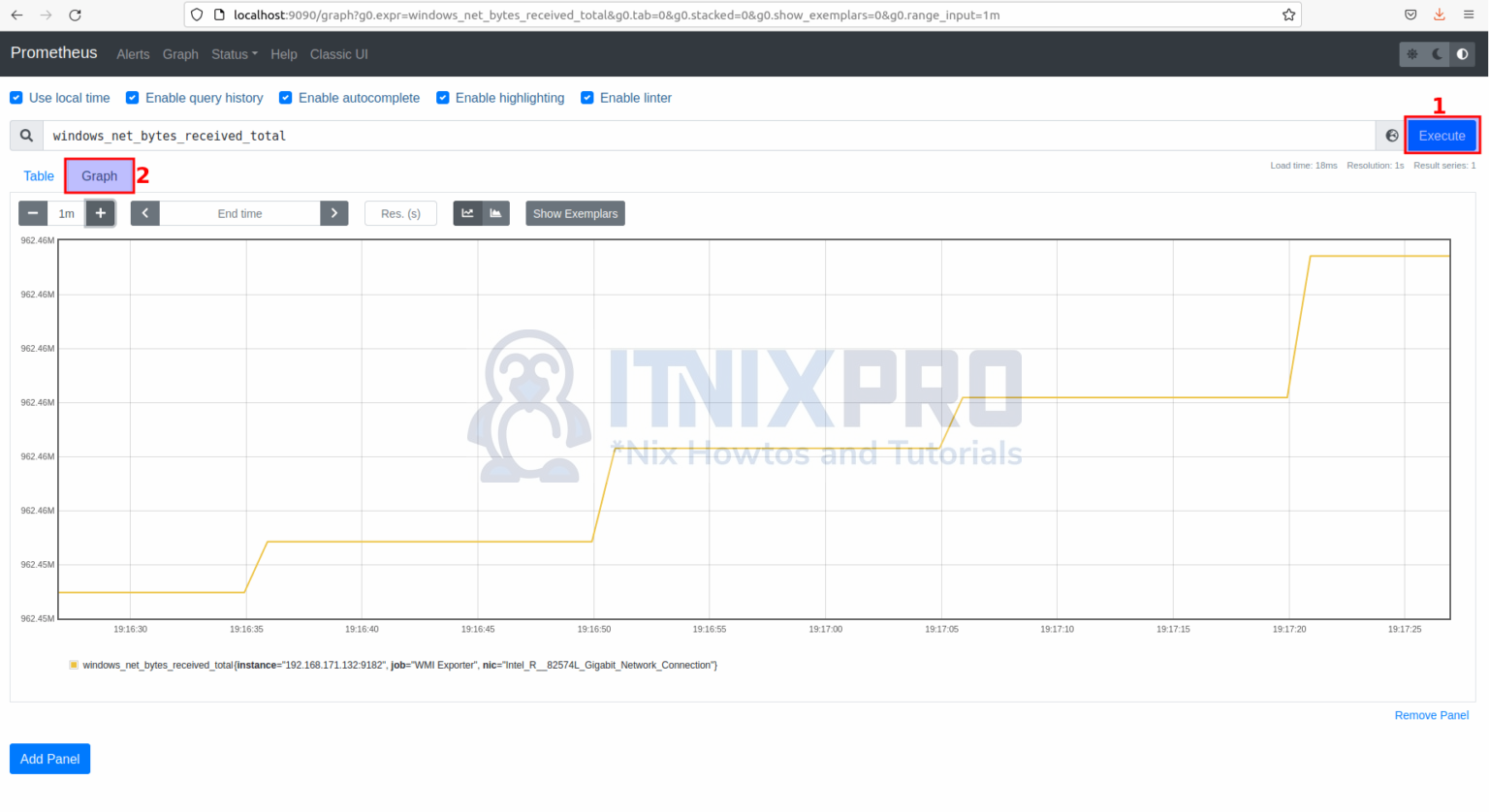The height and width of the screenshot is (812, 1489).
Task: Advance end time with the right chevron
Action: tap(333, 213)
